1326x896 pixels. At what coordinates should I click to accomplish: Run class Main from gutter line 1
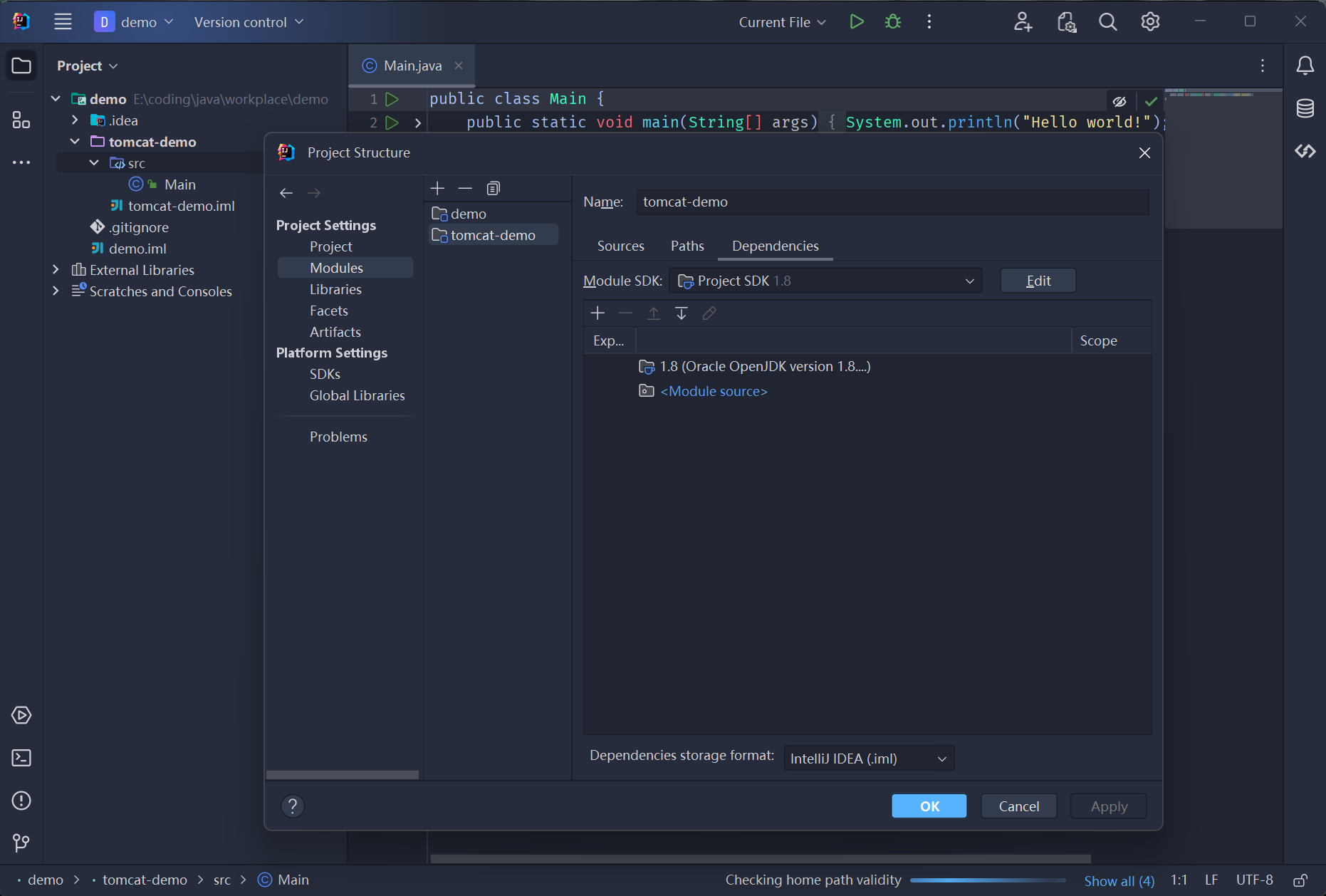[x=392, y=99]
